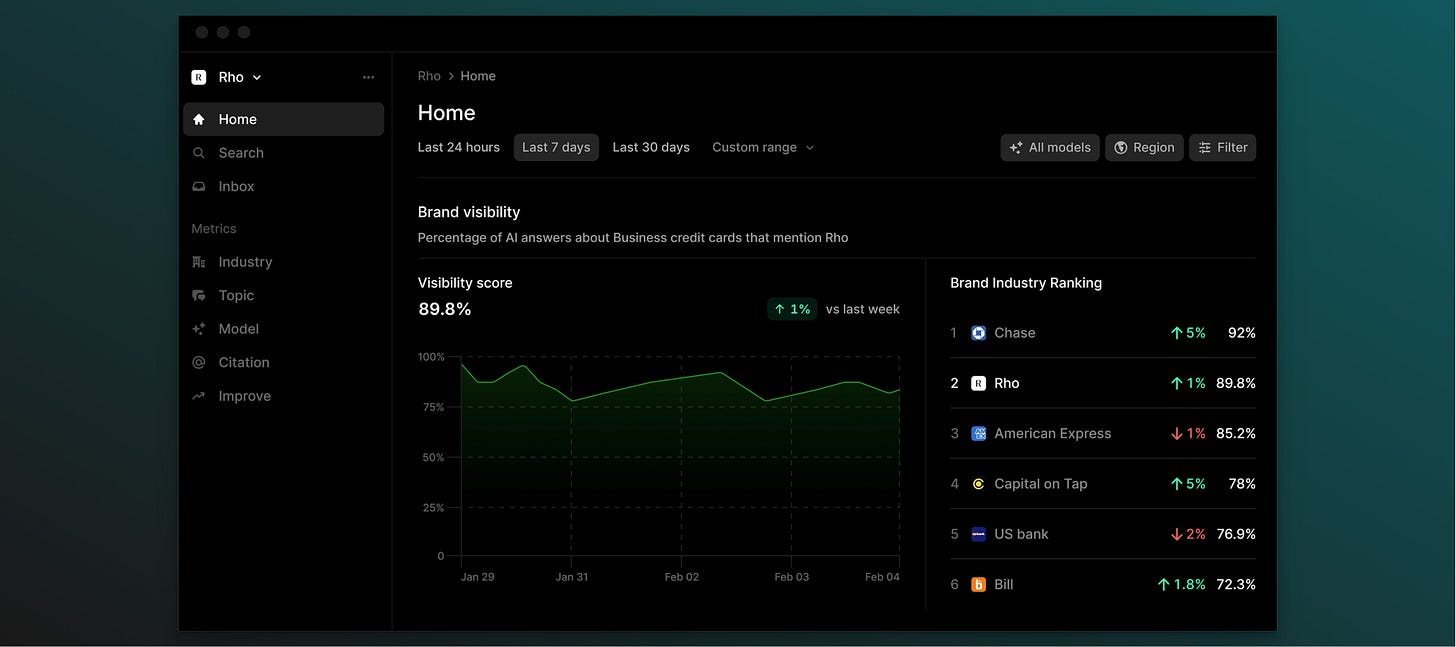Click the Filter sliders icon

pos(1205,147)
